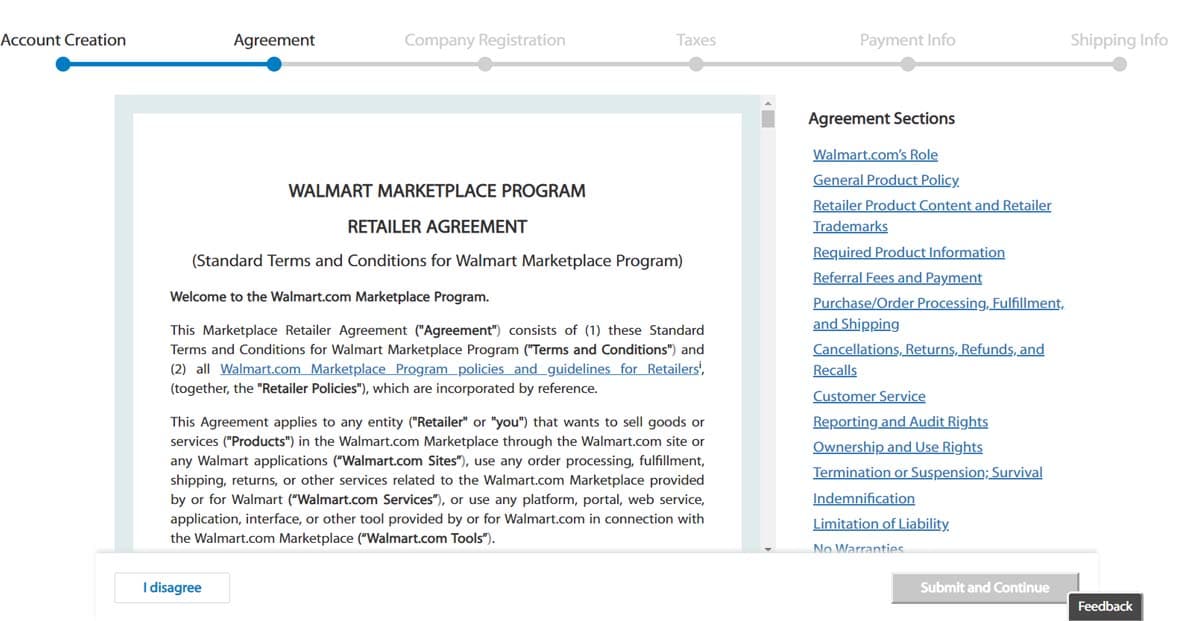
Task: Click the Payment Info step circle
Action: [907, 64]
